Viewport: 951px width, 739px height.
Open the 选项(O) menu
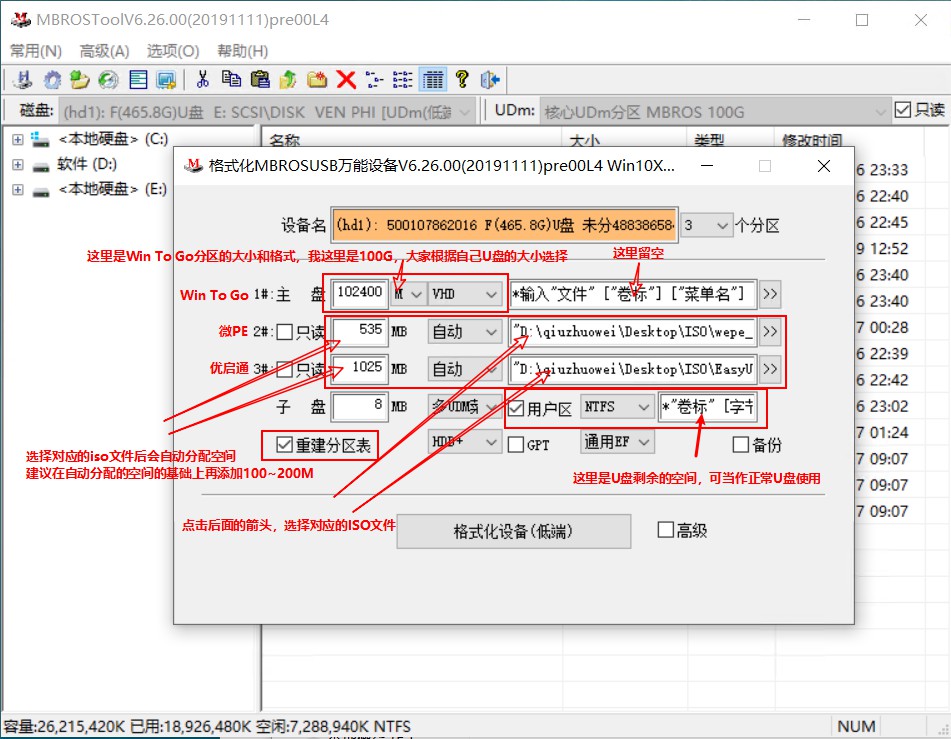point(170,50)
